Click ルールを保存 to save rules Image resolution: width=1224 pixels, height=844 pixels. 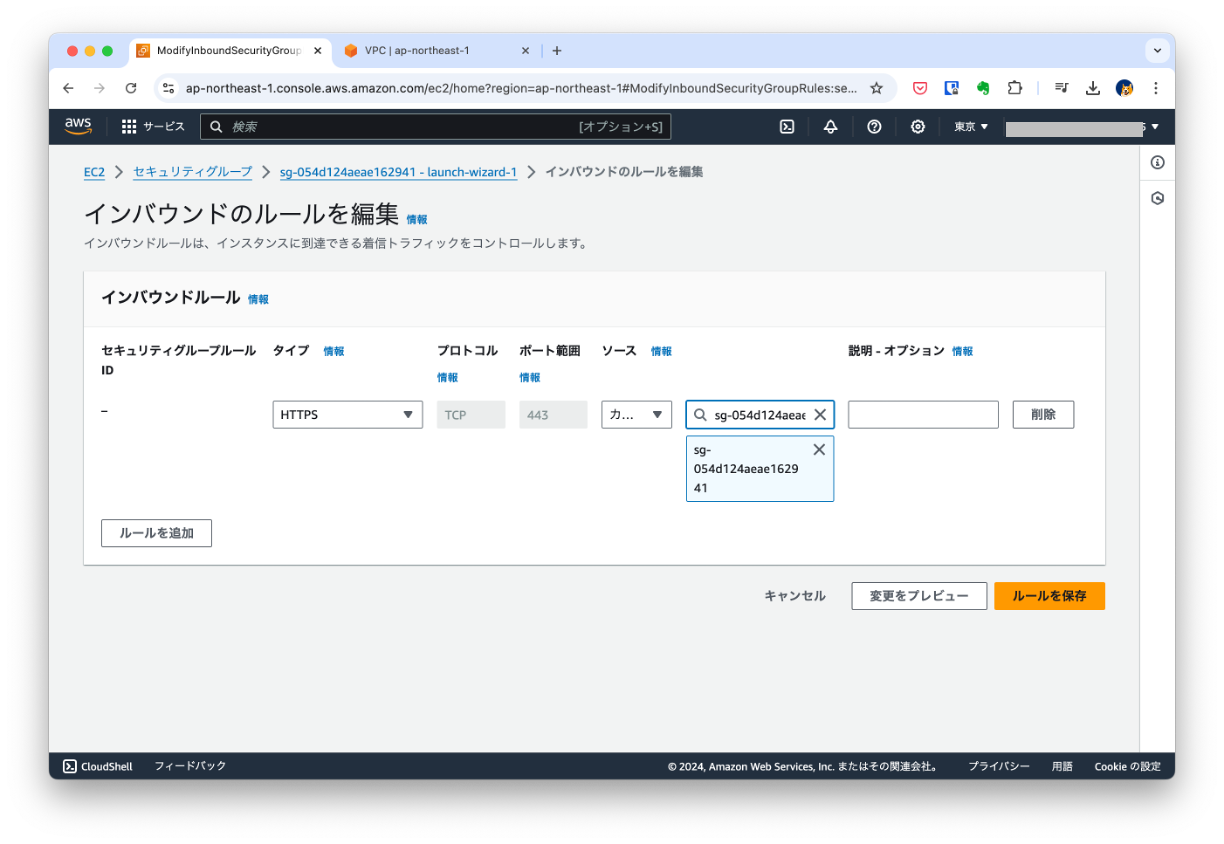[x=1049, y=596]
